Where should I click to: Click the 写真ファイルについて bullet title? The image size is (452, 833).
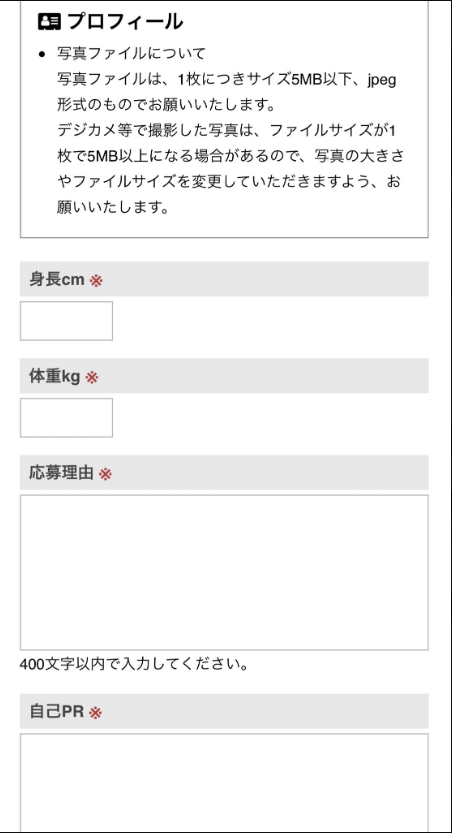click(131, 54)
